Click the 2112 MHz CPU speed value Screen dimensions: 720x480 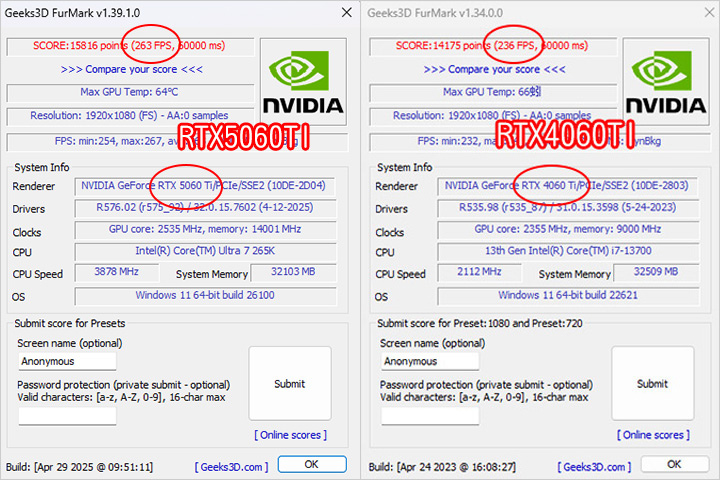[x=479, y=272]
